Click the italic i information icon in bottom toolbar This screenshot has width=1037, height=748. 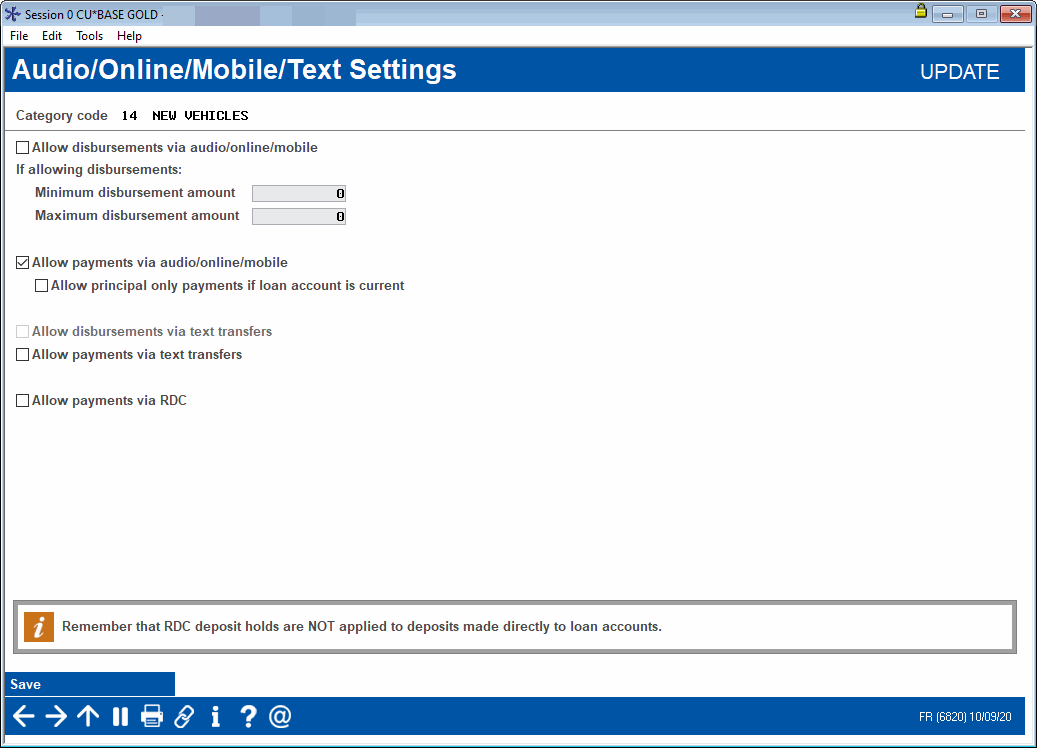click(x=216, y=716)
